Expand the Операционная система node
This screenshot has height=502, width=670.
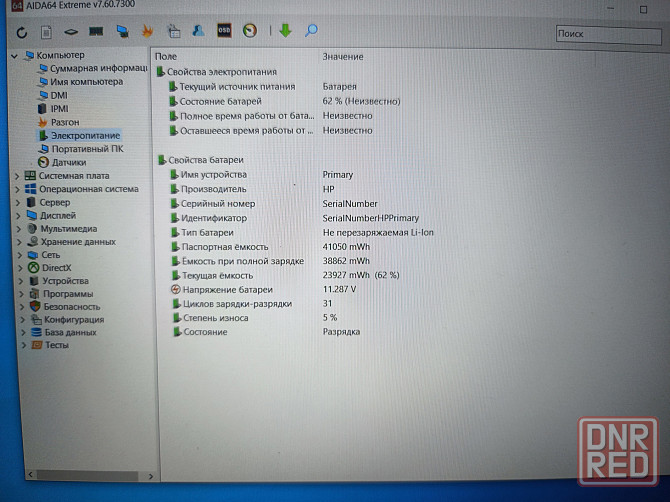(x=18, y=189)
